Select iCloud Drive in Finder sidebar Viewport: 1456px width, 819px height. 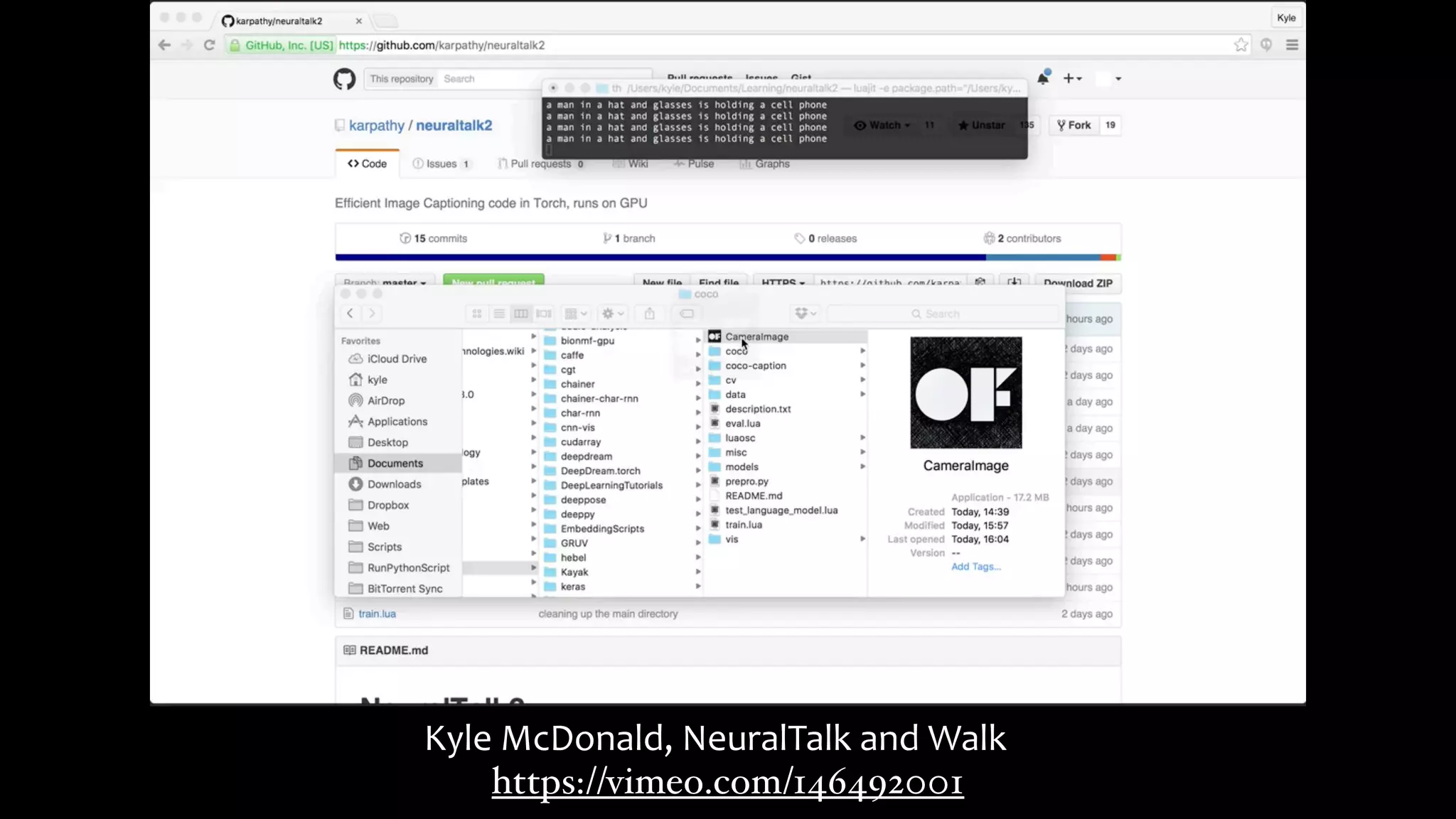(397, 359)
